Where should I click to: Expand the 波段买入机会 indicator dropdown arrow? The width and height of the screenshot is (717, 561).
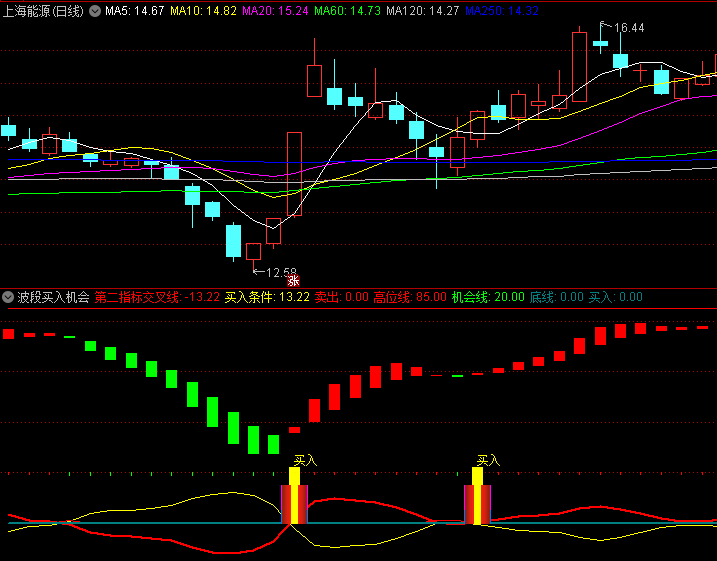(8, 297)
